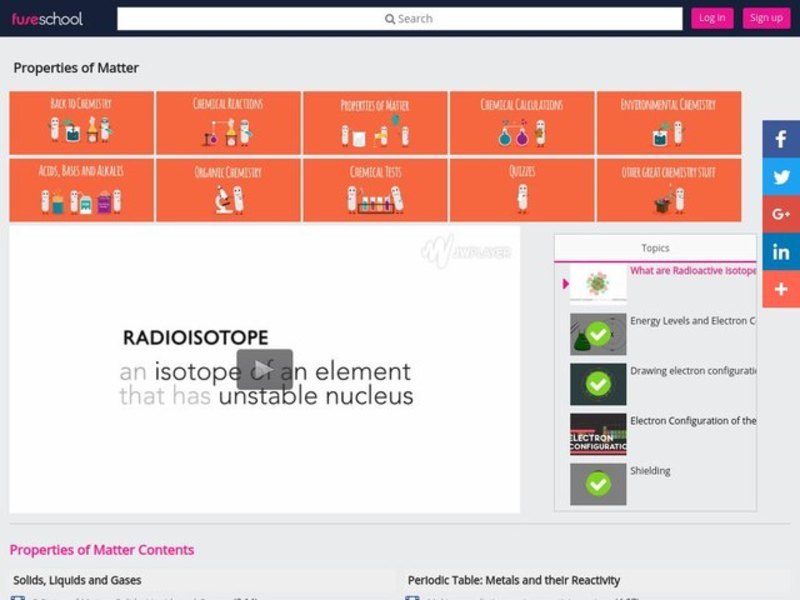Open What are Radioactive Isotopes topic link

click(x=691, y=271)
